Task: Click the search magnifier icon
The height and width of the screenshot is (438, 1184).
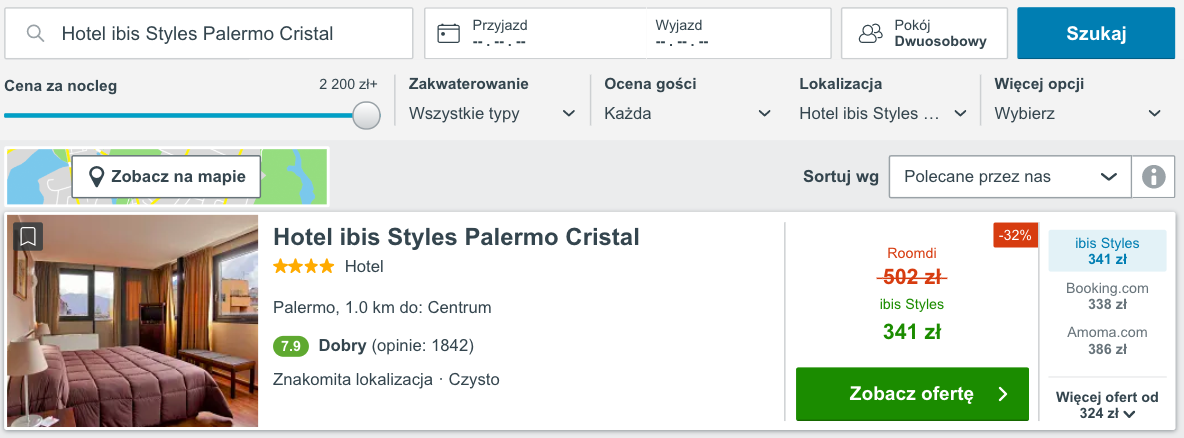Action: [x=35, y=33]
